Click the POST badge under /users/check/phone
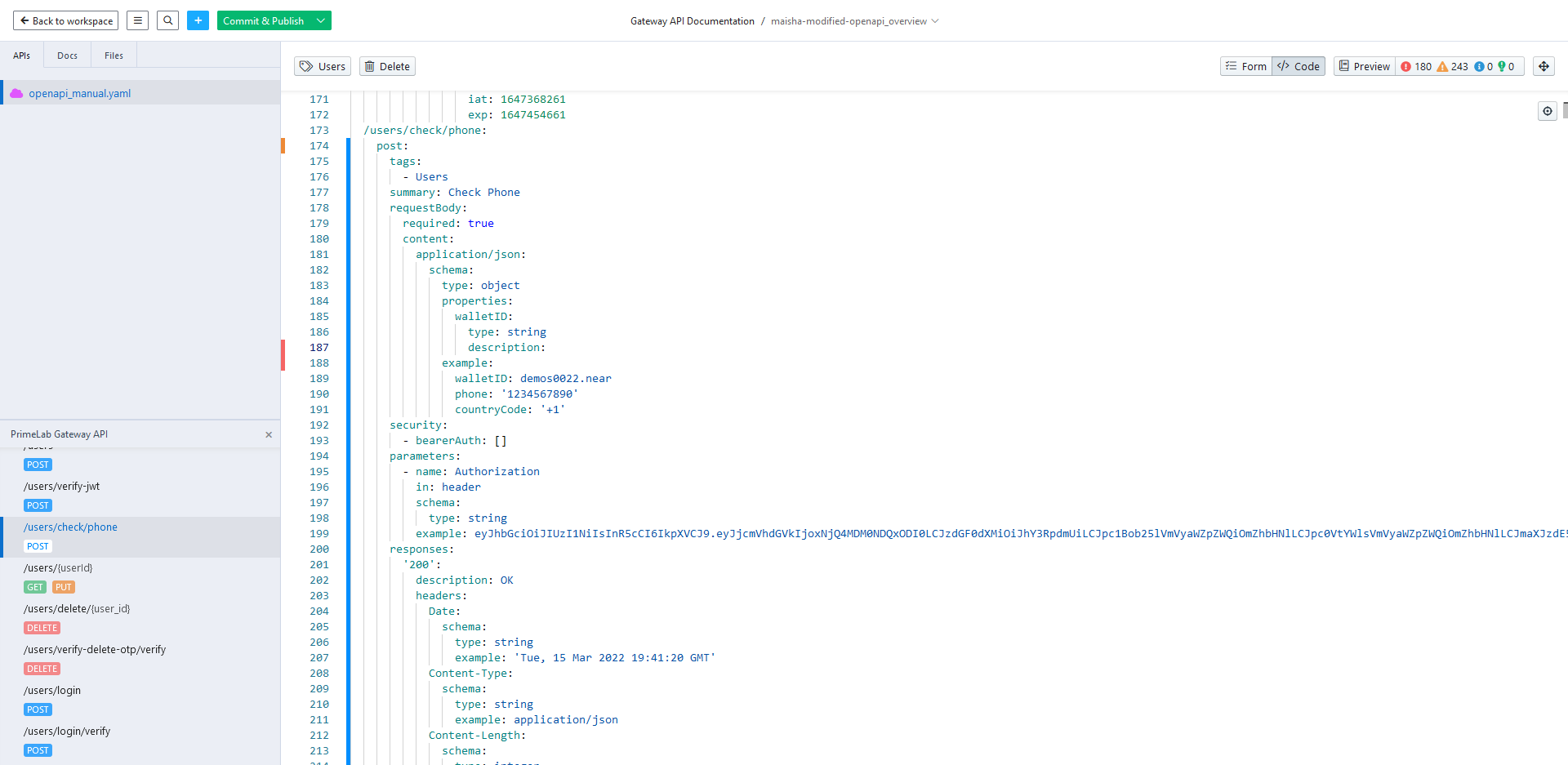Image resolution: width=1568 pixels, height=765 pixels. point(38,546)
